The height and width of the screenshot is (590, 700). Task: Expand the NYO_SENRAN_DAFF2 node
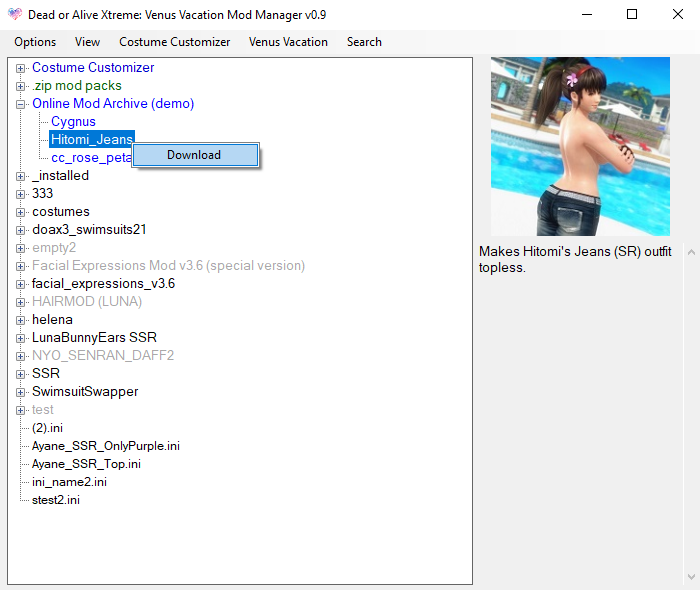(20, 356)
